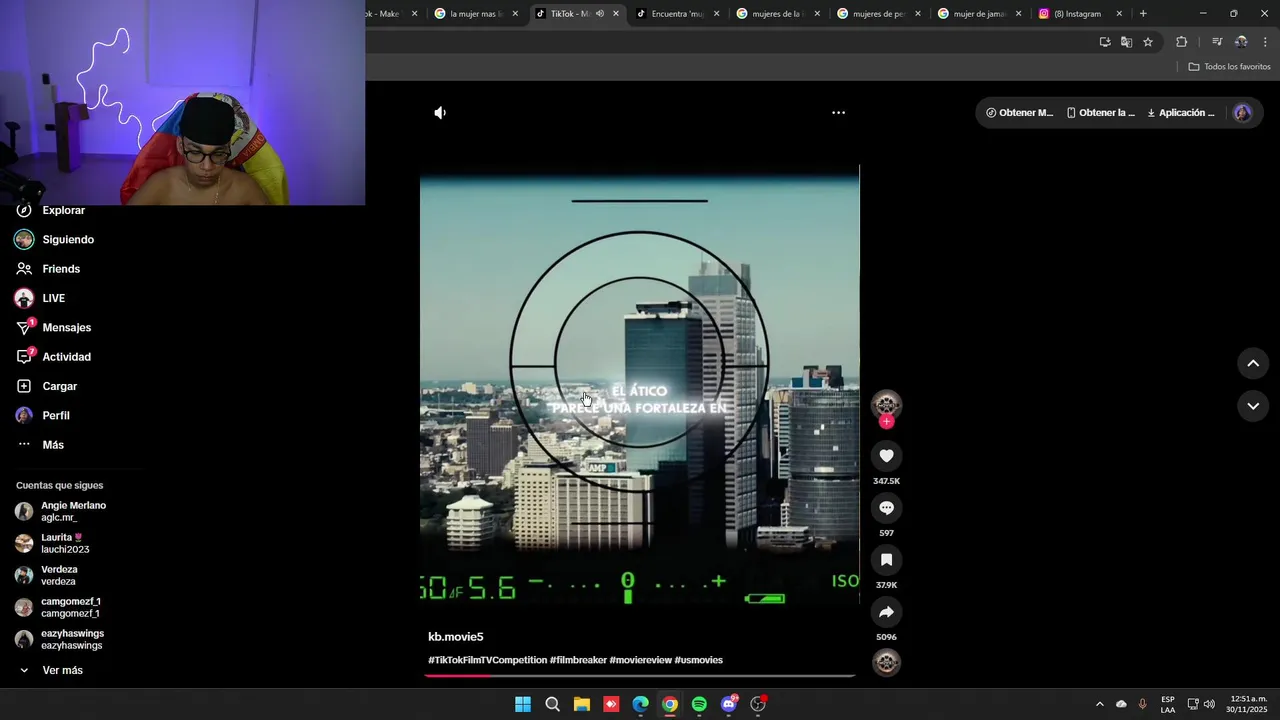The width and height of the screenshot is (1280, 720).
Task: Open the creator avatar beside the video
Action: 886,403
